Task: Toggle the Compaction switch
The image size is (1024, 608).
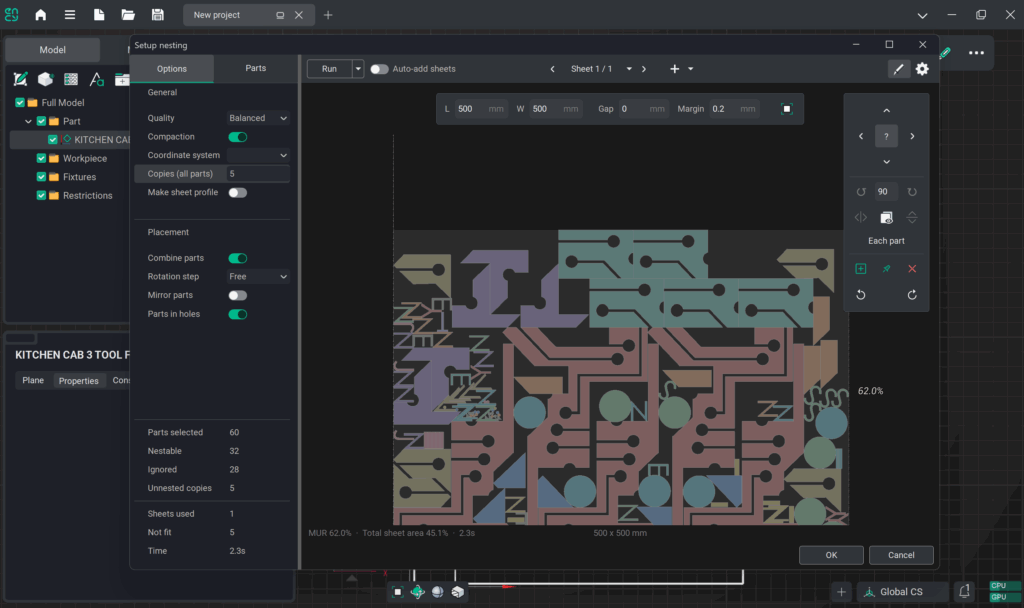Action: [238, 137]
